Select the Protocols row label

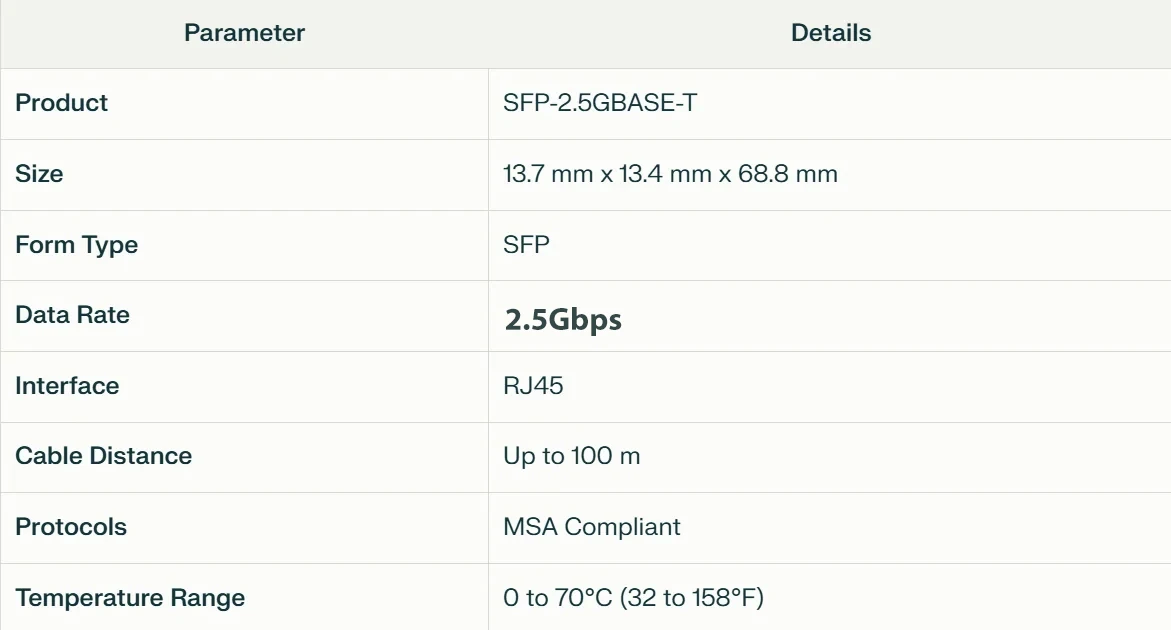pyautogui.click(x=71, y=527)
